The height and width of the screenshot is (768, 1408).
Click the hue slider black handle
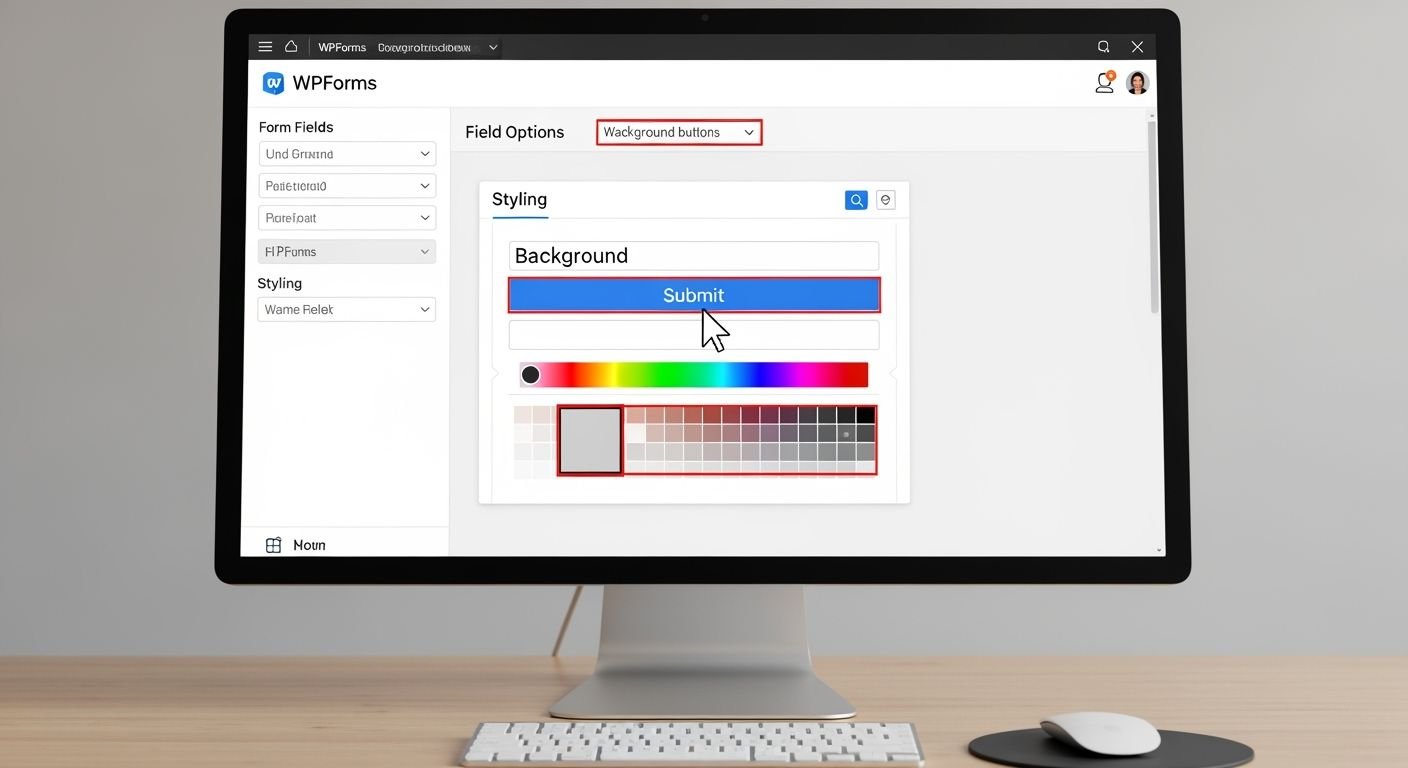tap(531, 375)
